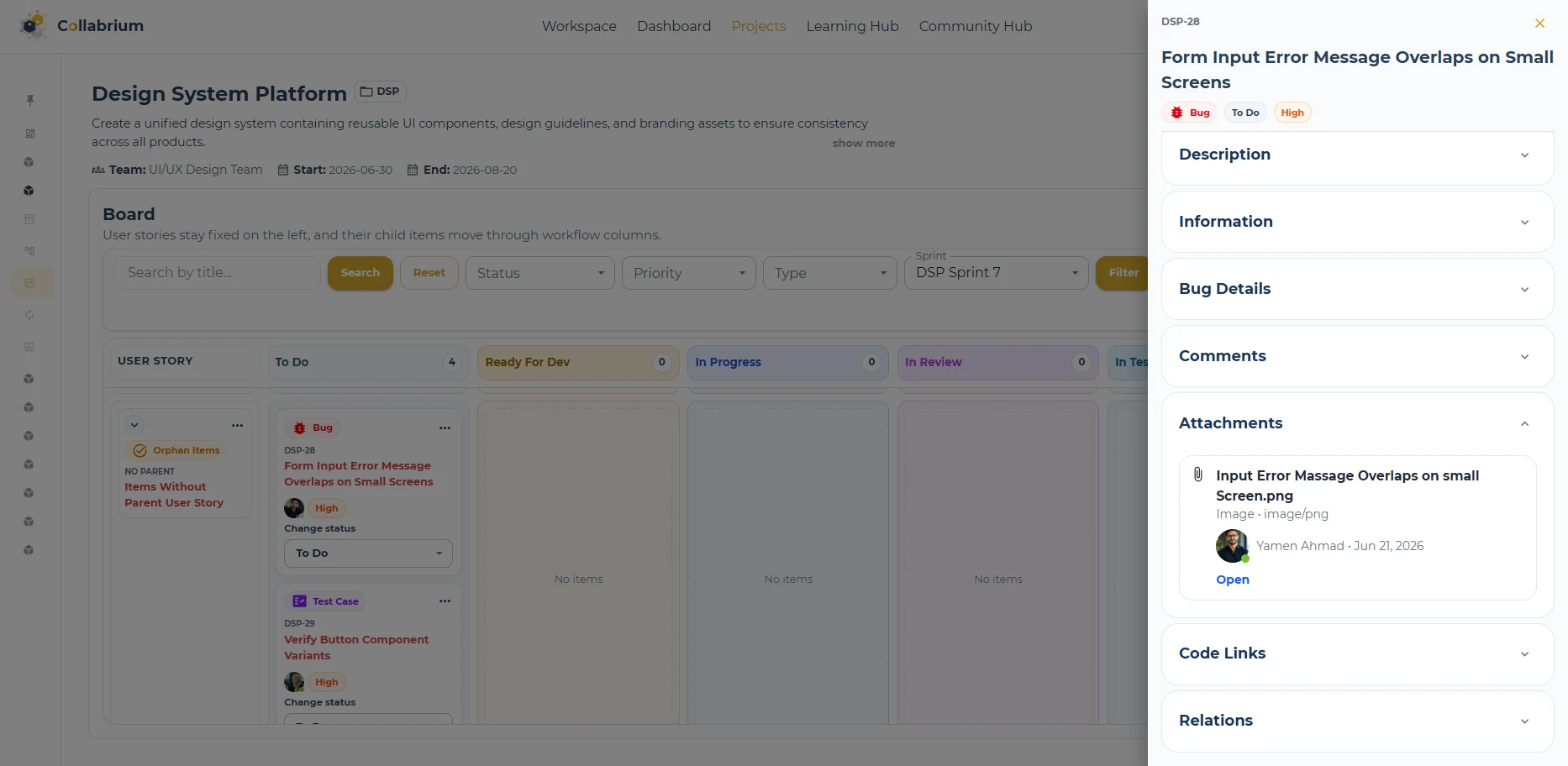The width and height of the screenshot is (1568, 766).
Task: Open the Community Hub navigation item
Action: click(976, 26)
